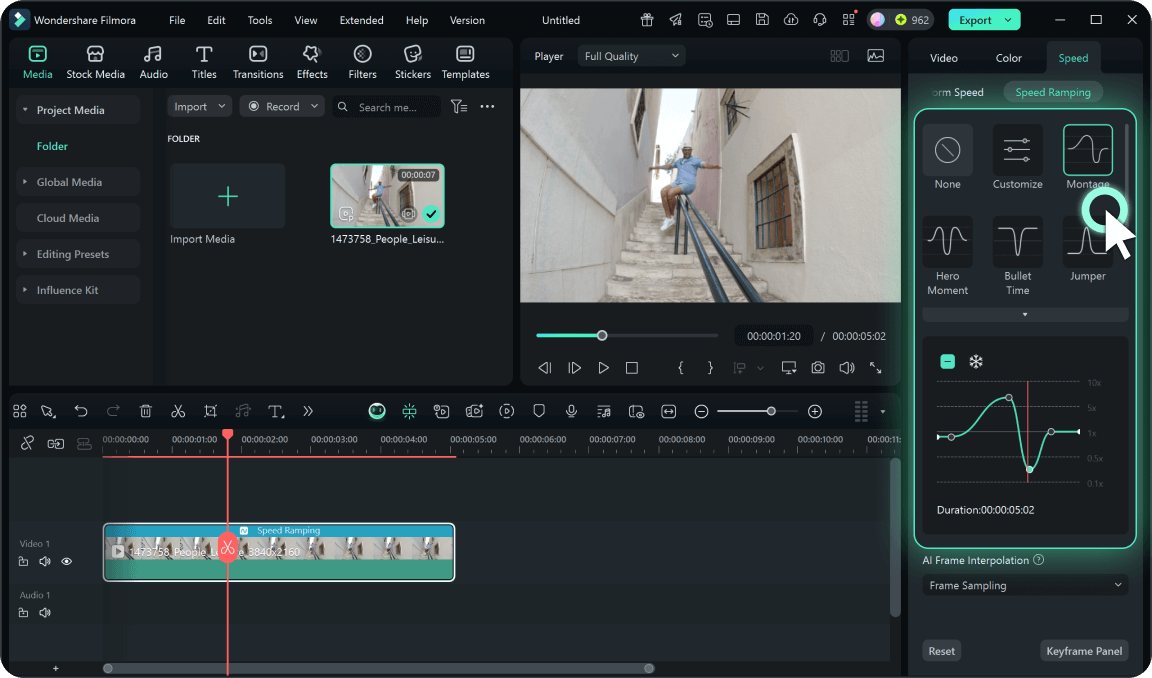Viewport: 1152px width, 678px height.
Task: Open the Tools menu
Action: click(260, 20)
